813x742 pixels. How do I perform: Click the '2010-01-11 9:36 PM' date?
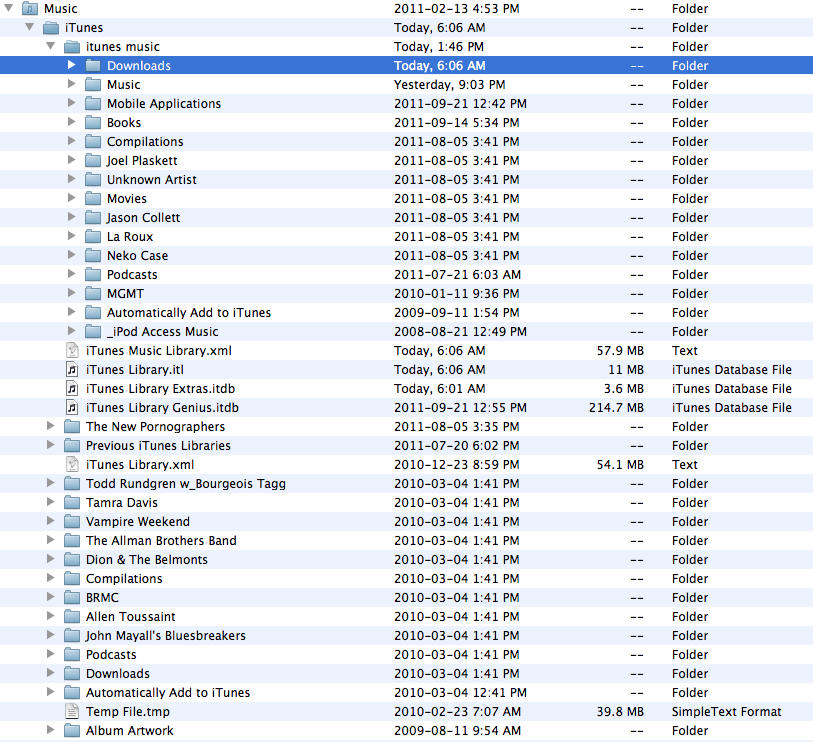(x=457, y=293)
